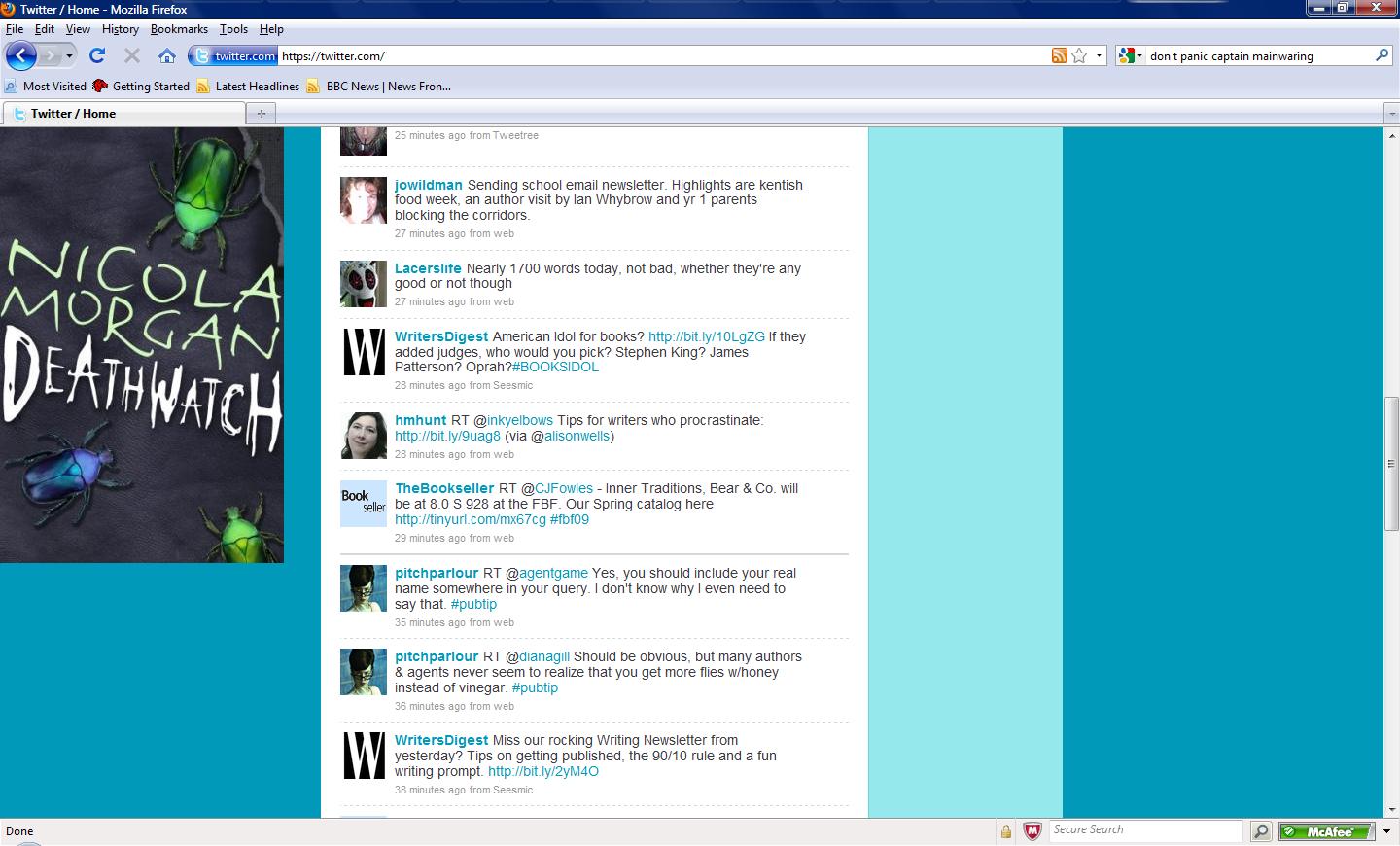Click the @alisonwells mention
The width and height of the screenshot is (1400, 846).
tap(577, 436)
